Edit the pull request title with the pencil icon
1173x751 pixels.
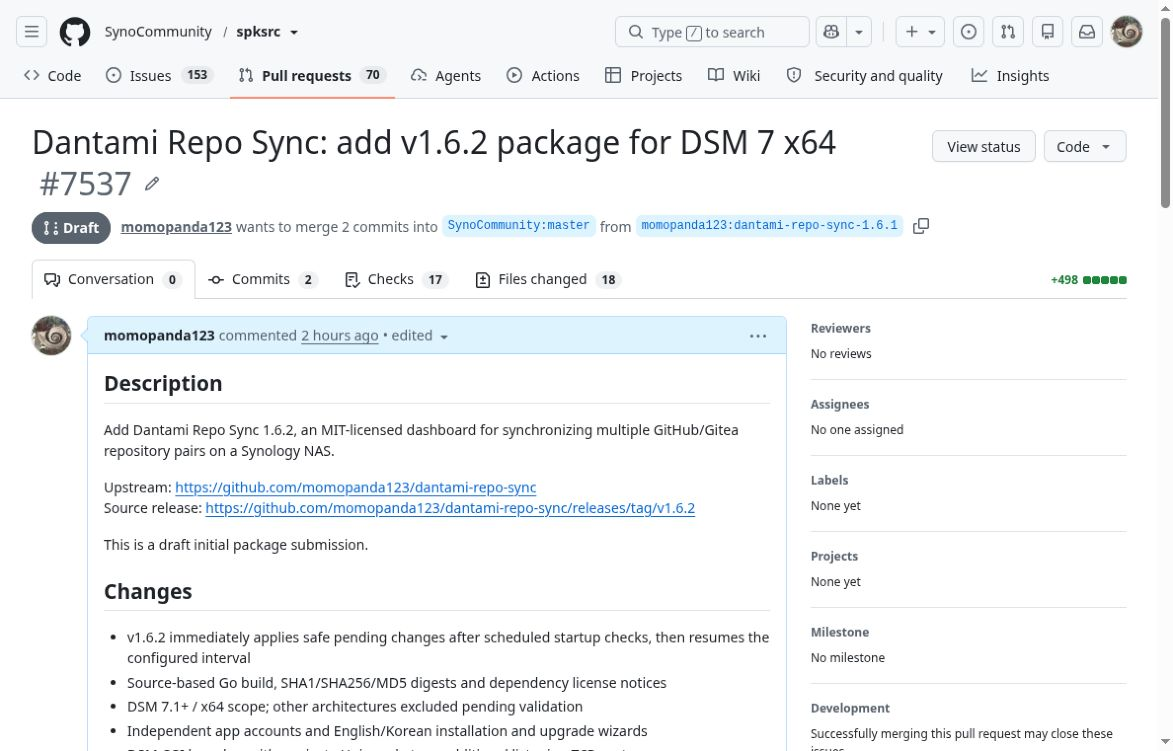pos(152,184)
